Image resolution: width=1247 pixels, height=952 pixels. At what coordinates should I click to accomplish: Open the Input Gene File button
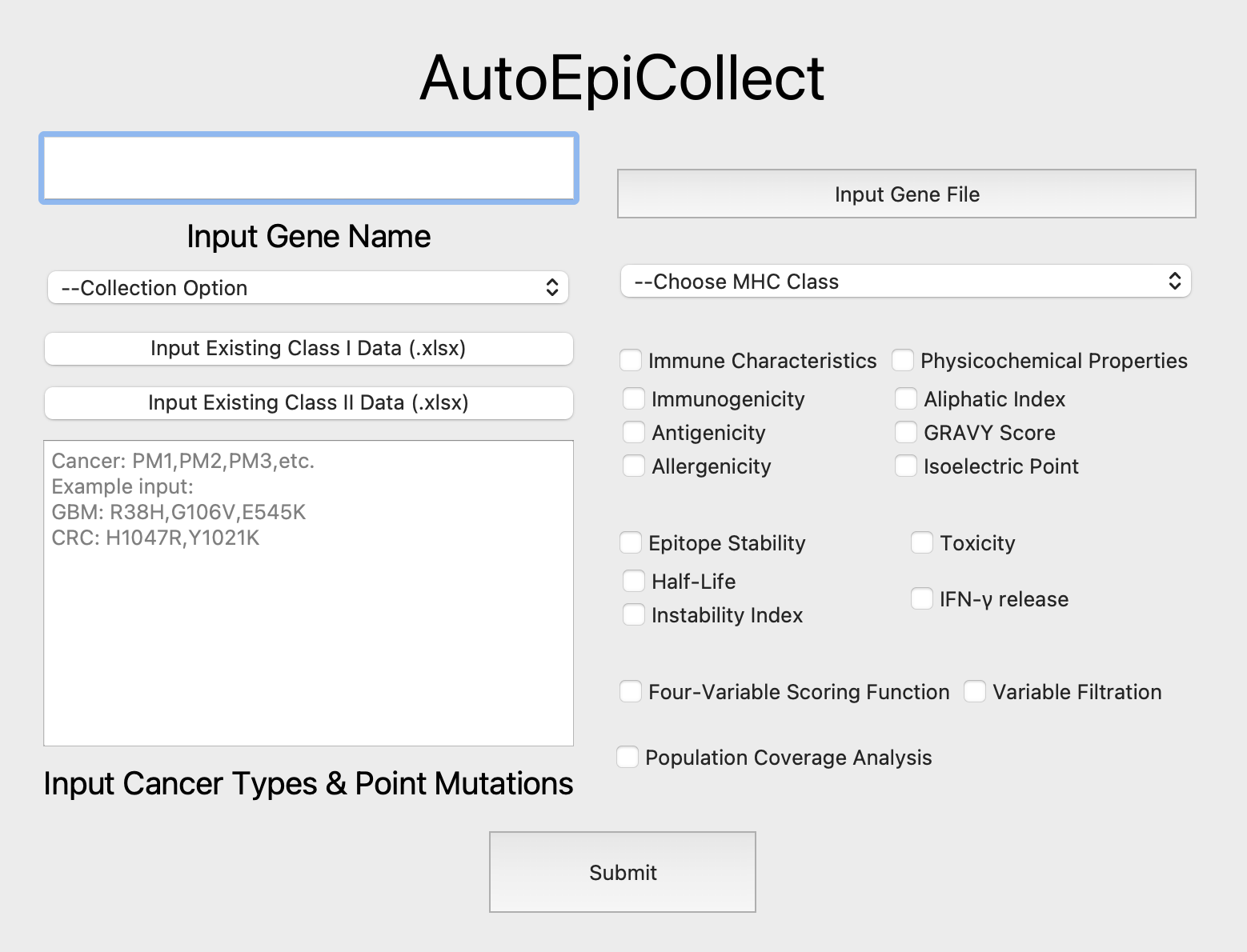[906, 194]
